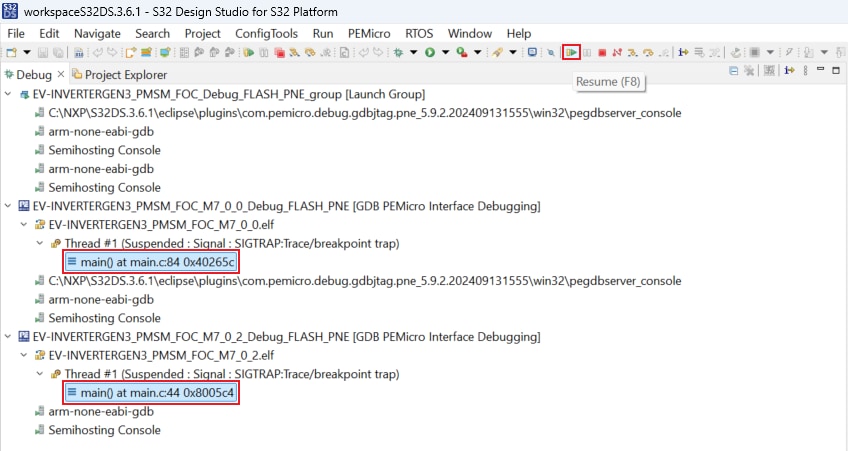Click the Step Over toolbar icon
848x451 pixels.
coord(647,52)
